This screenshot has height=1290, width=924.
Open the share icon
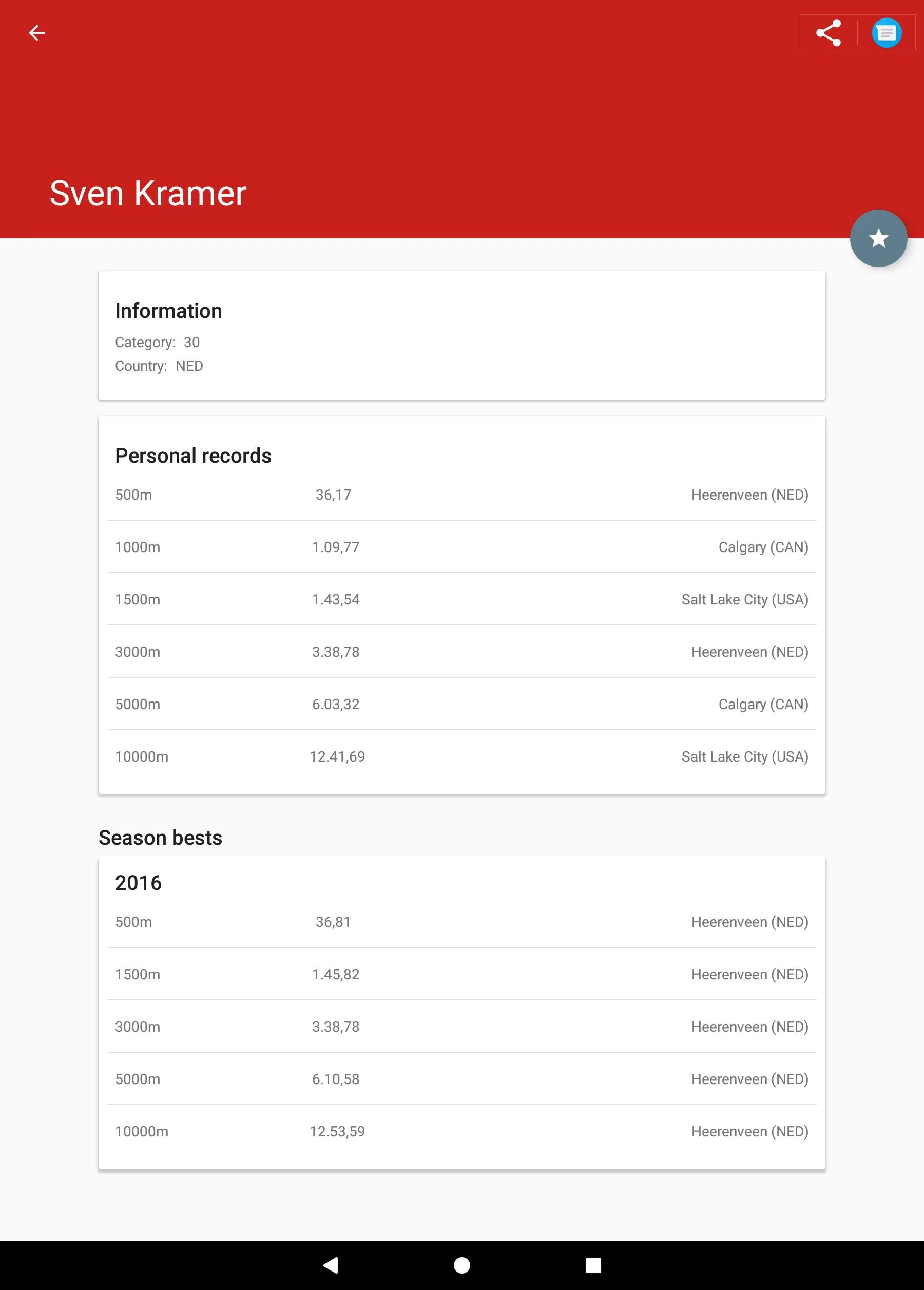[x=829, y=33]
